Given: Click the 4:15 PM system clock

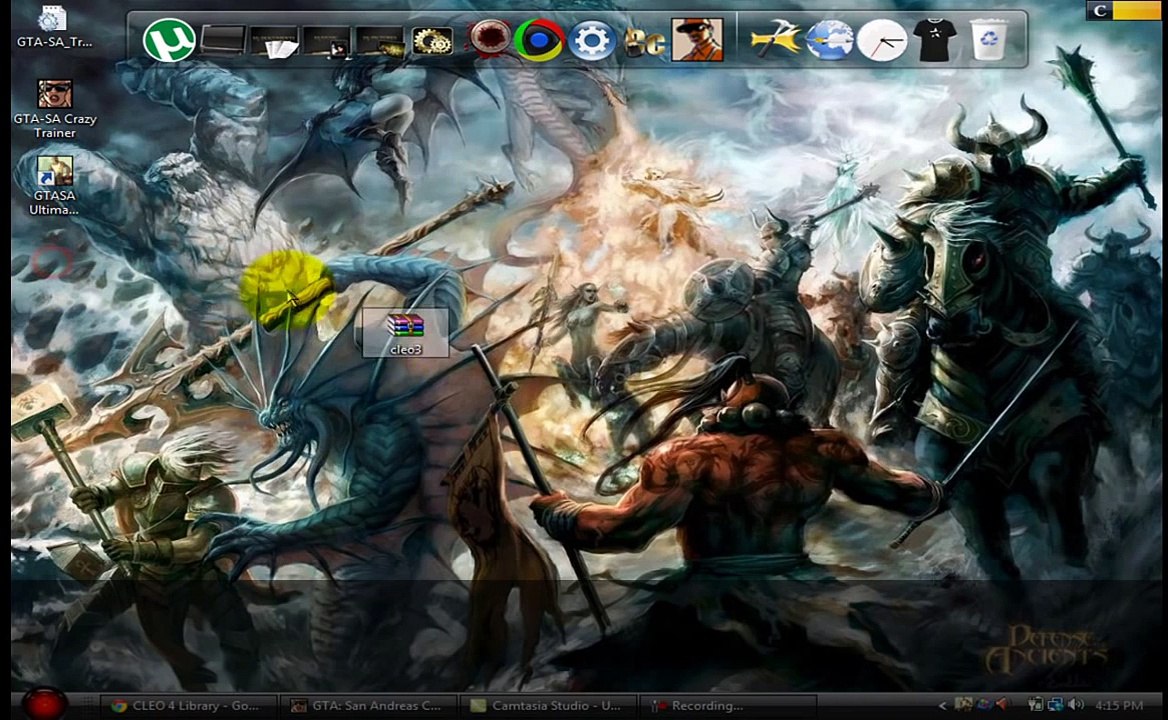Looking at the screenshot, I should coord(1119,705).
